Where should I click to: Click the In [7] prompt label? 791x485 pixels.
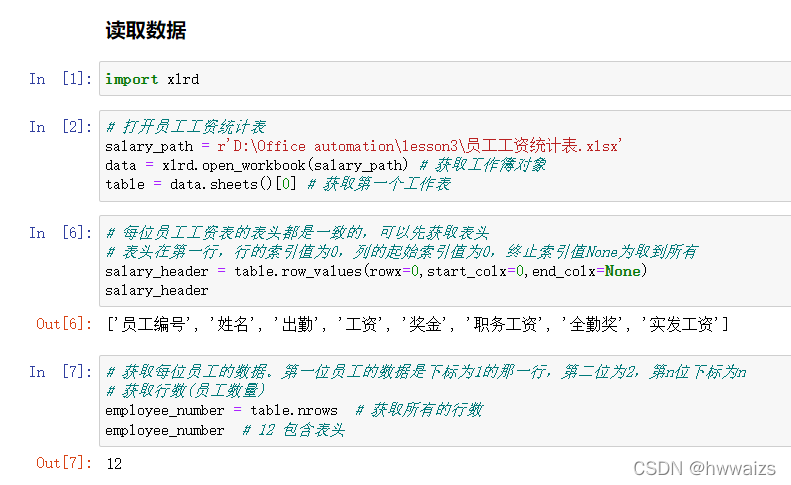(61, 372)
